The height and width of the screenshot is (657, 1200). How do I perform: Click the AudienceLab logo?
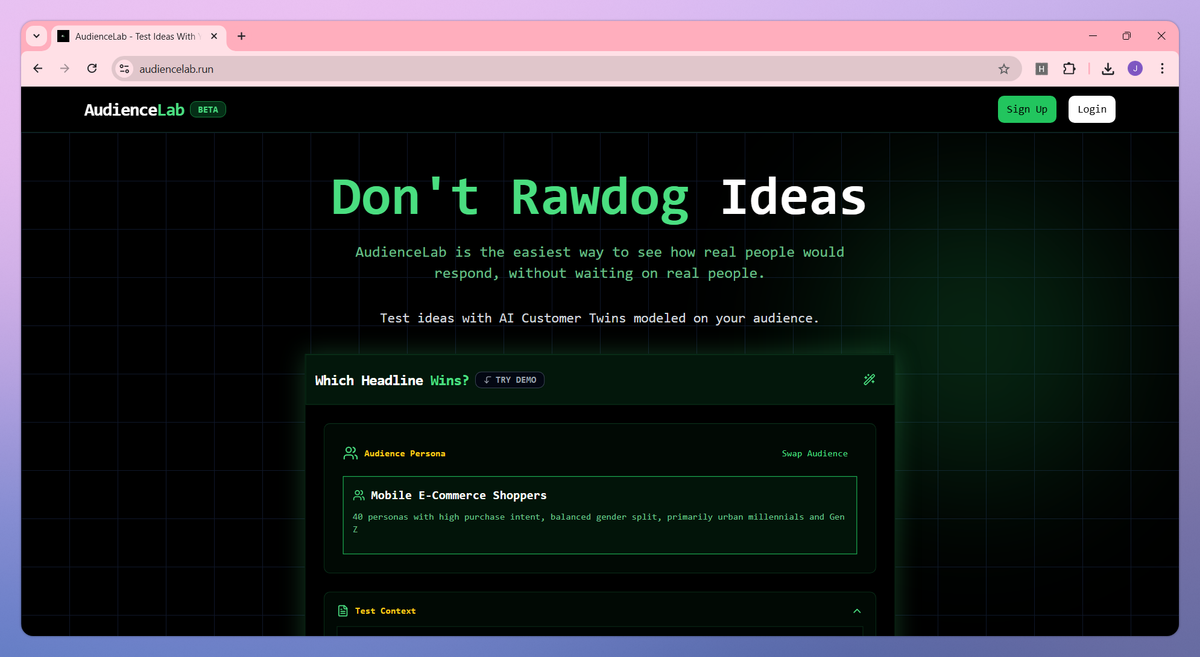[x=134, y=110]
